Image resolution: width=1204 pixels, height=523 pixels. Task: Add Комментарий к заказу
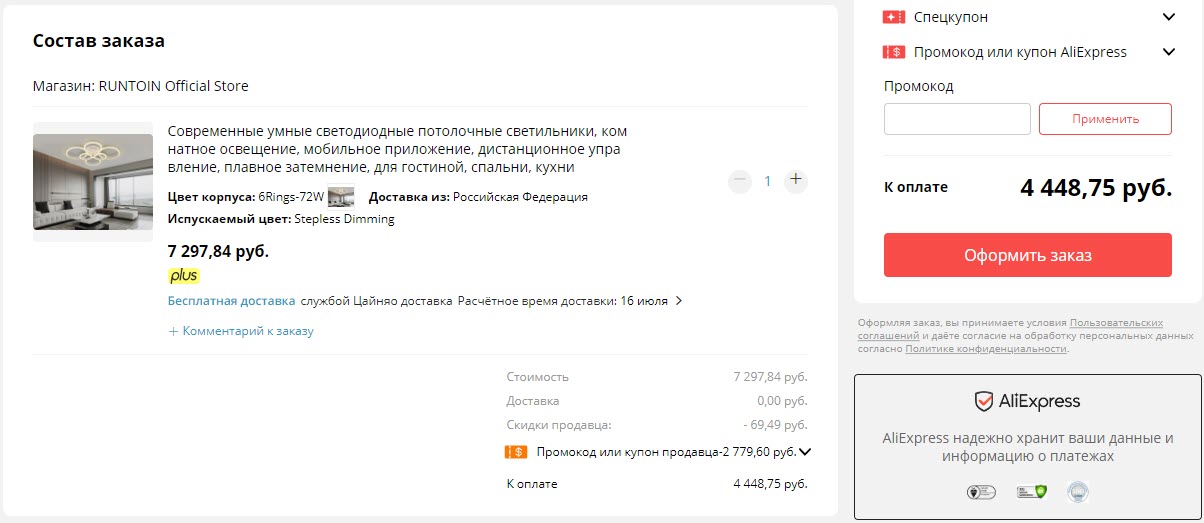tap(241, 331)
